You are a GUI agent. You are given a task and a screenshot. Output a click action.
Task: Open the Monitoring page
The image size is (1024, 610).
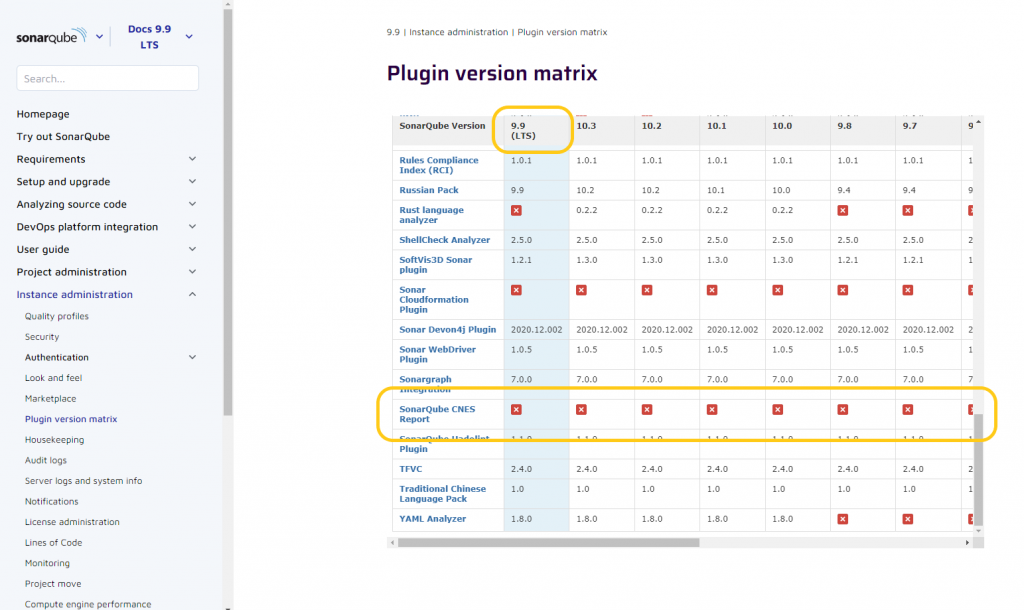point(47,563)
